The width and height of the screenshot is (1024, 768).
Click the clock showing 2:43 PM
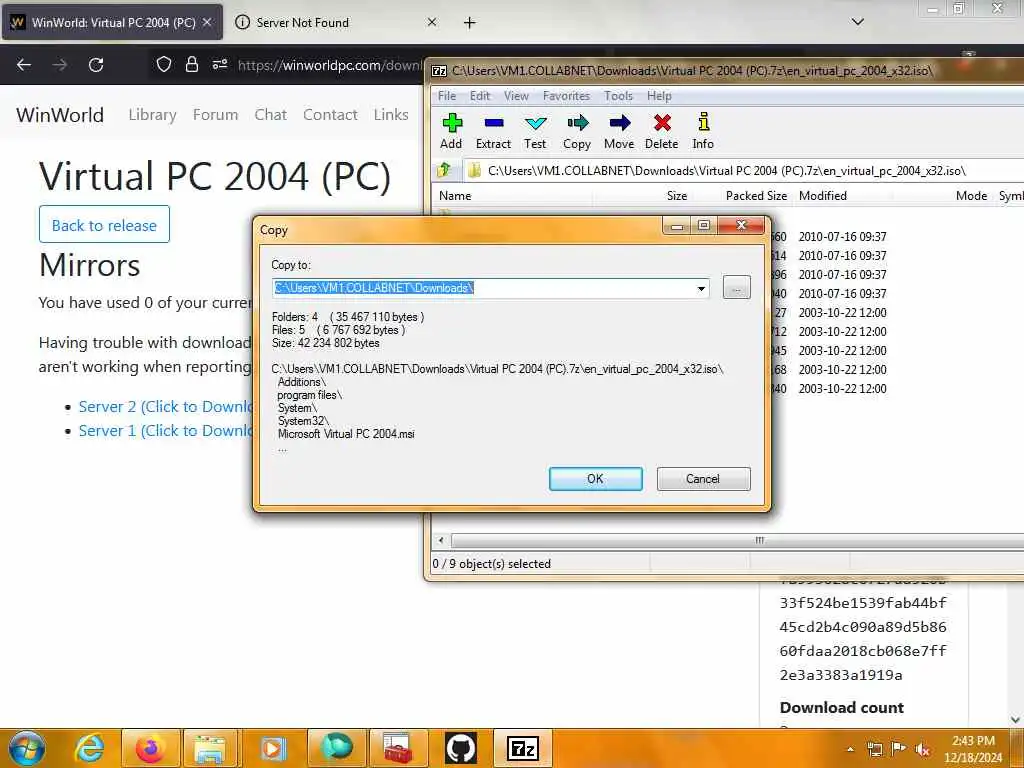tap(972, 741)
